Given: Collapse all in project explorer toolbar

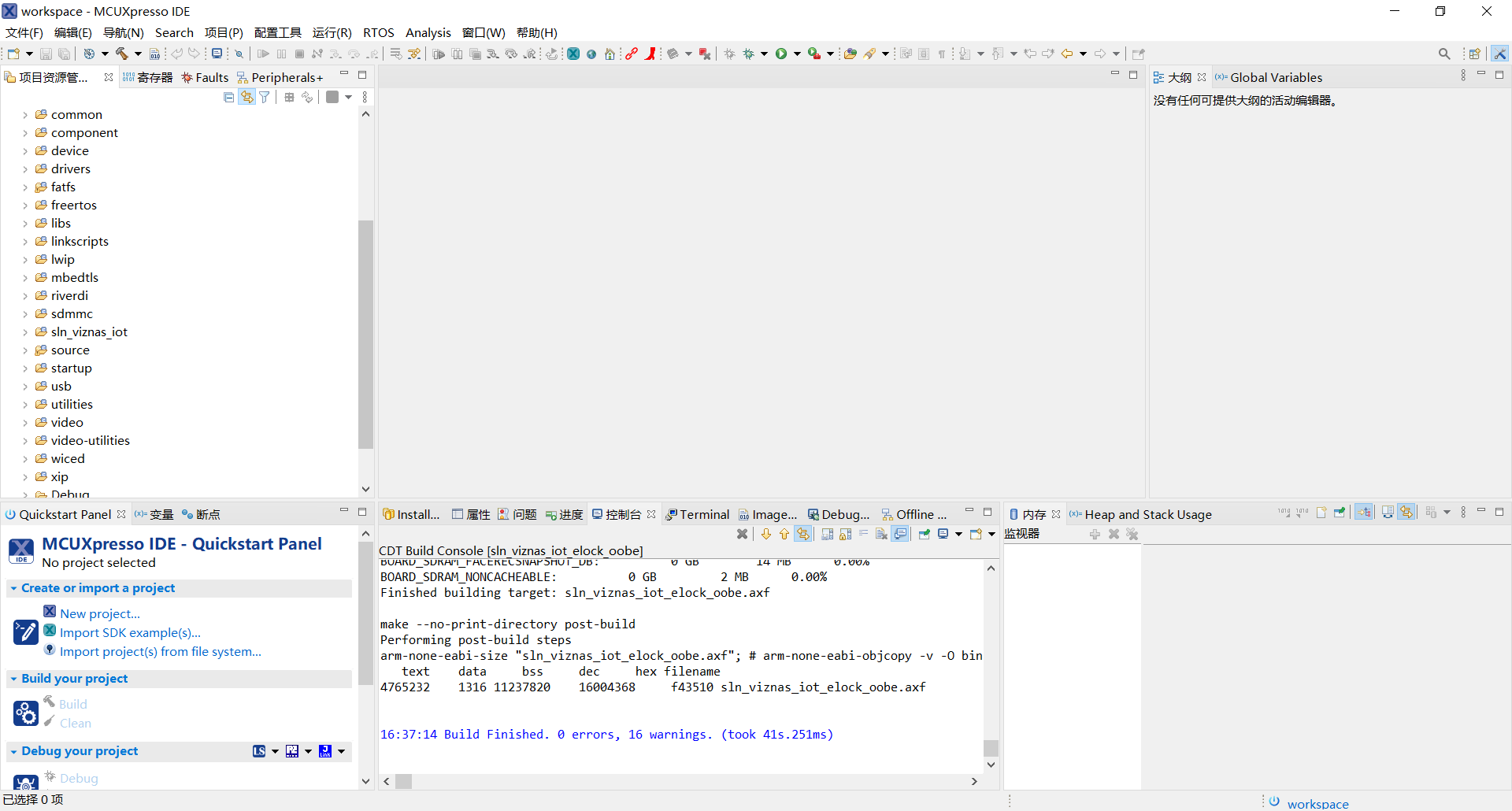Looking at the screenshot, I should point(229,97).
